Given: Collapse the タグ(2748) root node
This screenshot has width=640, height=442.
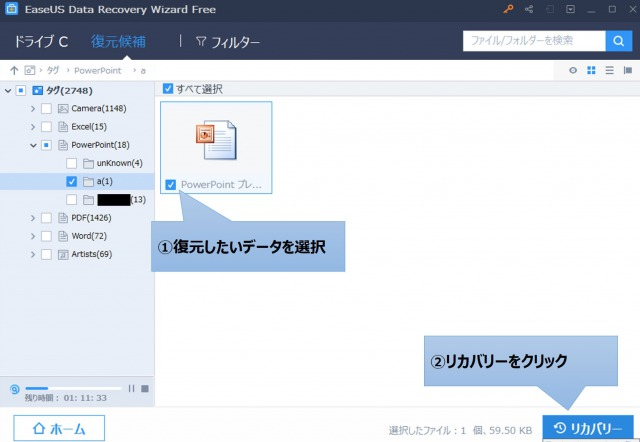Looking at the screenshot, I should [8, 91].
